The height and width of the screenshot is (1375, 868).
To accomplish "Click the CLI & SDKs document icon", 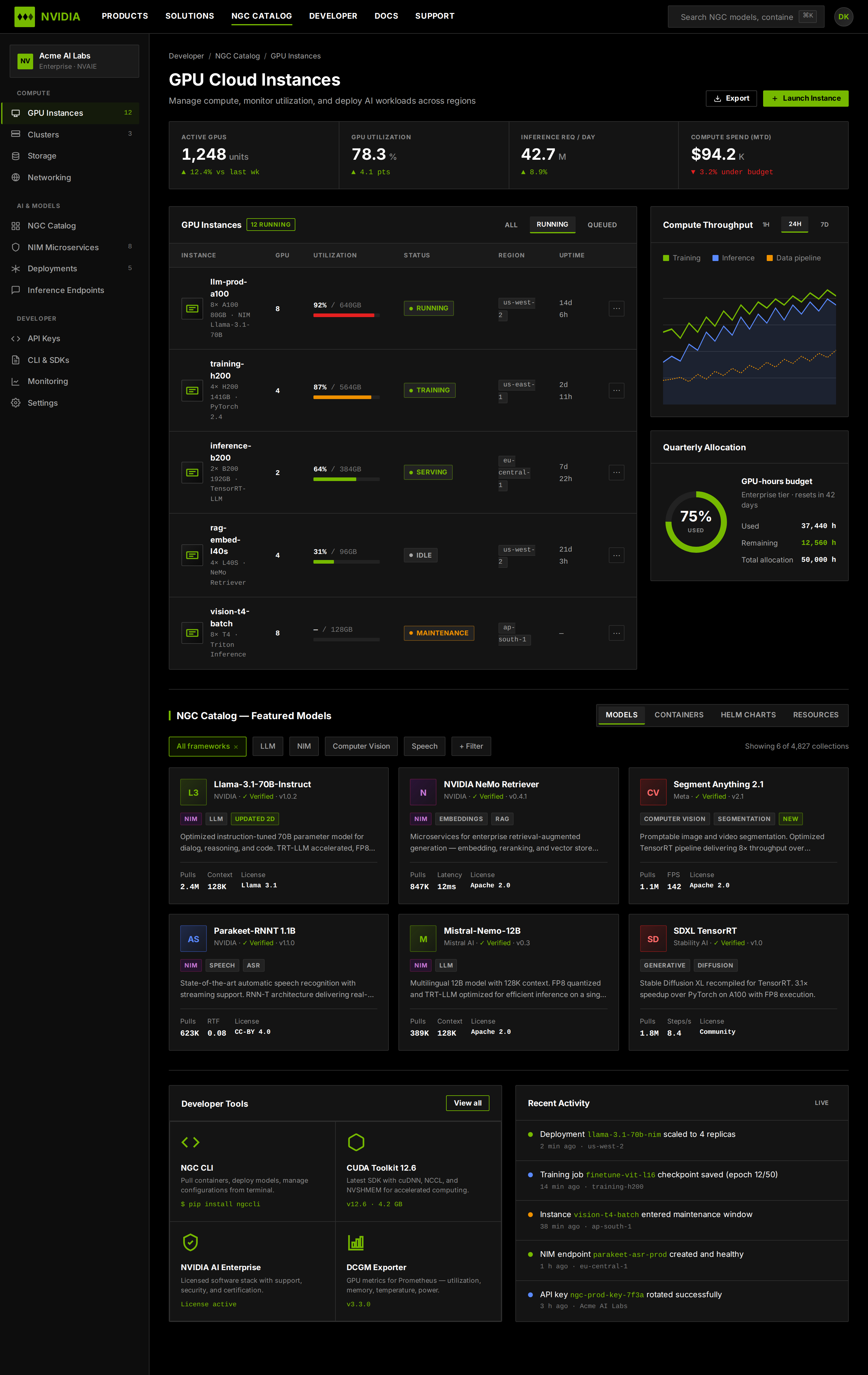I will coord(15,360).
